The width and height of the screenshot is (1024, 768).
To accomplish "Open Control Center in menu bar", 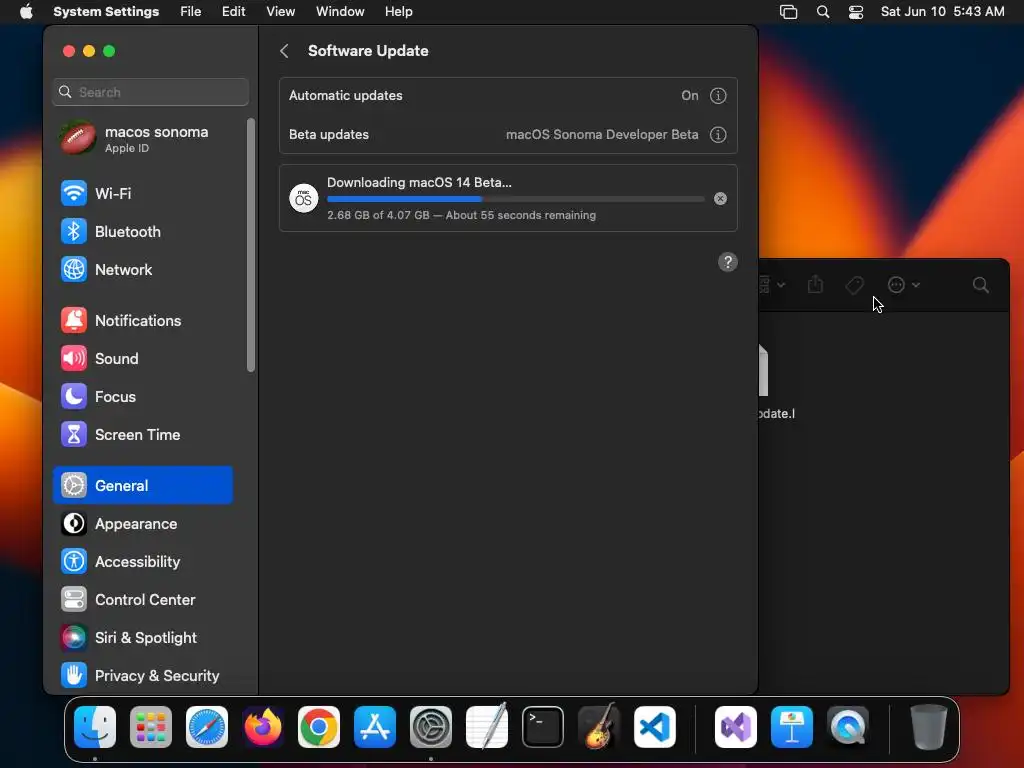I will (856, 12).
